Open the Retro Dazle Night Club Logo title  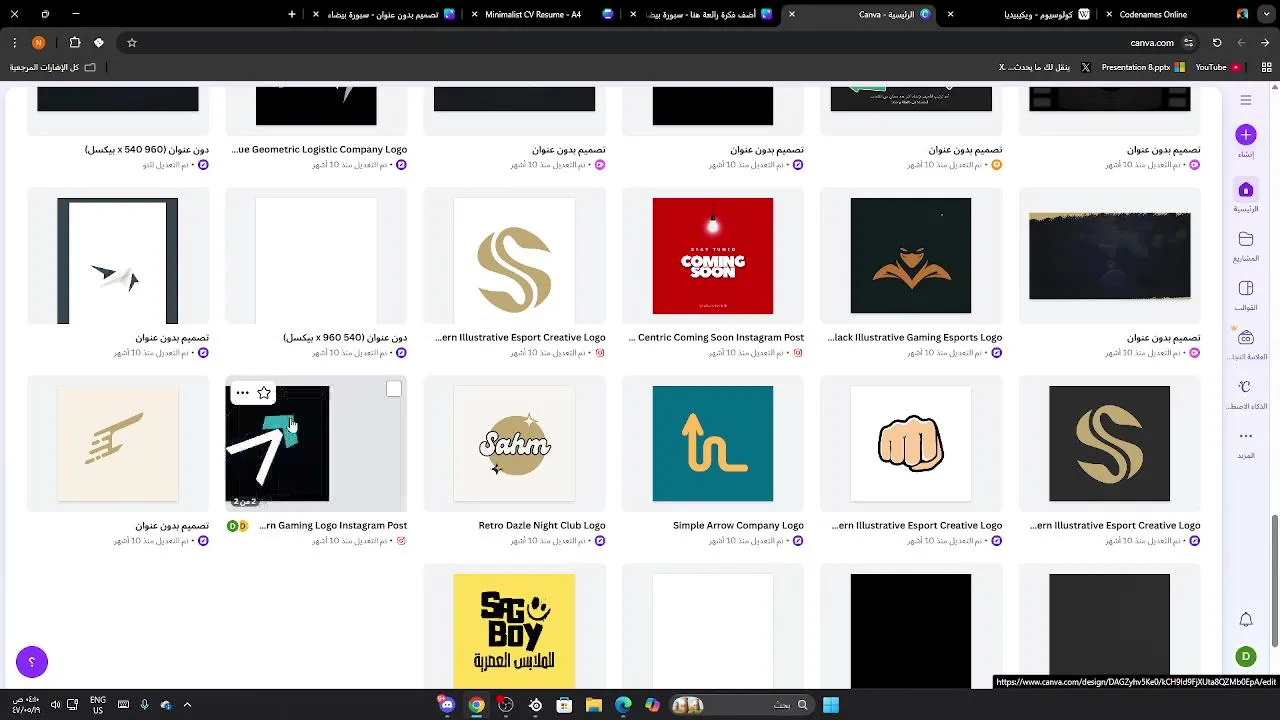coord(542,525)
